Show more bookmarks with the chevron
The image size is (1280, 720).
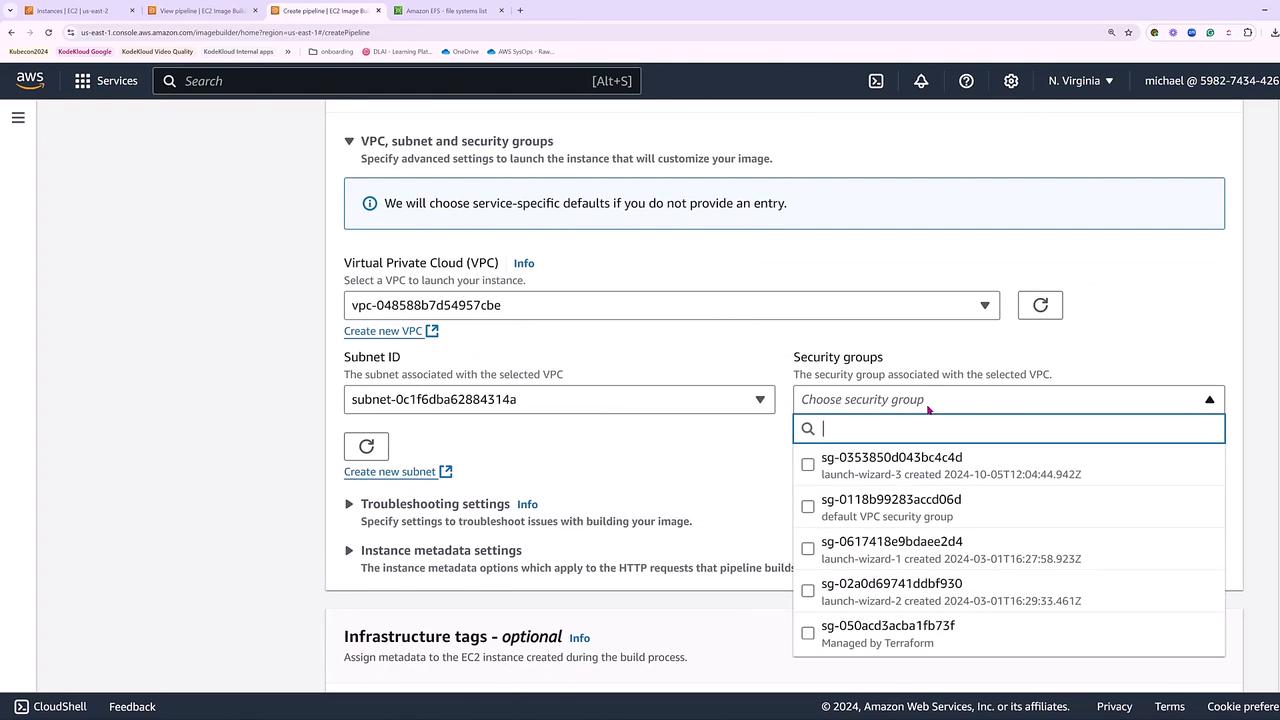click(288, 51)
